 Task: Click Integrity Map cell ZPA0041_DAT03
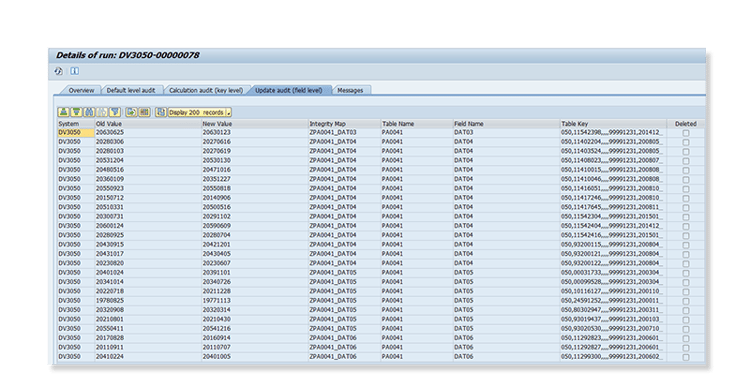pos(344,133)
